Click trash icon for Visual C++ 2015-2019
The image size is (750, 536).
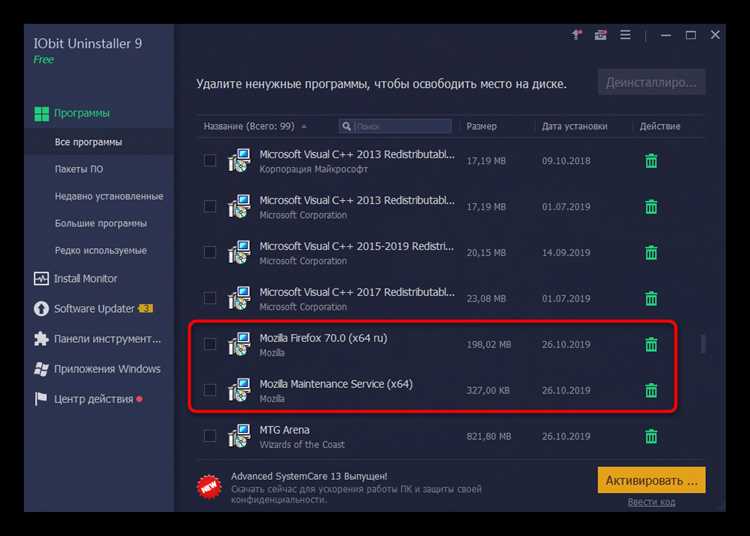651,252
